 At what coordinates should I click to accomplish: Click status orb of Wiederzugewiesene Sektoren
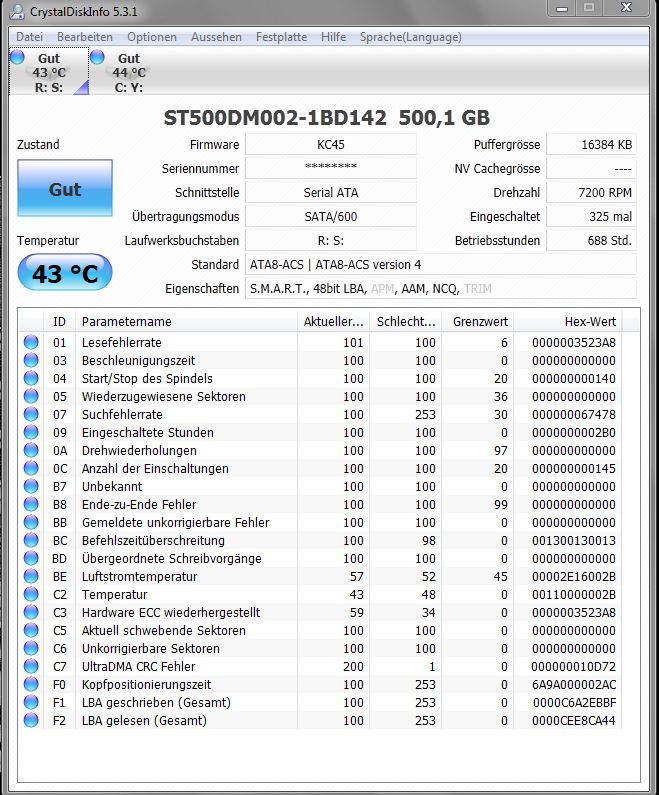coord(31,396)
